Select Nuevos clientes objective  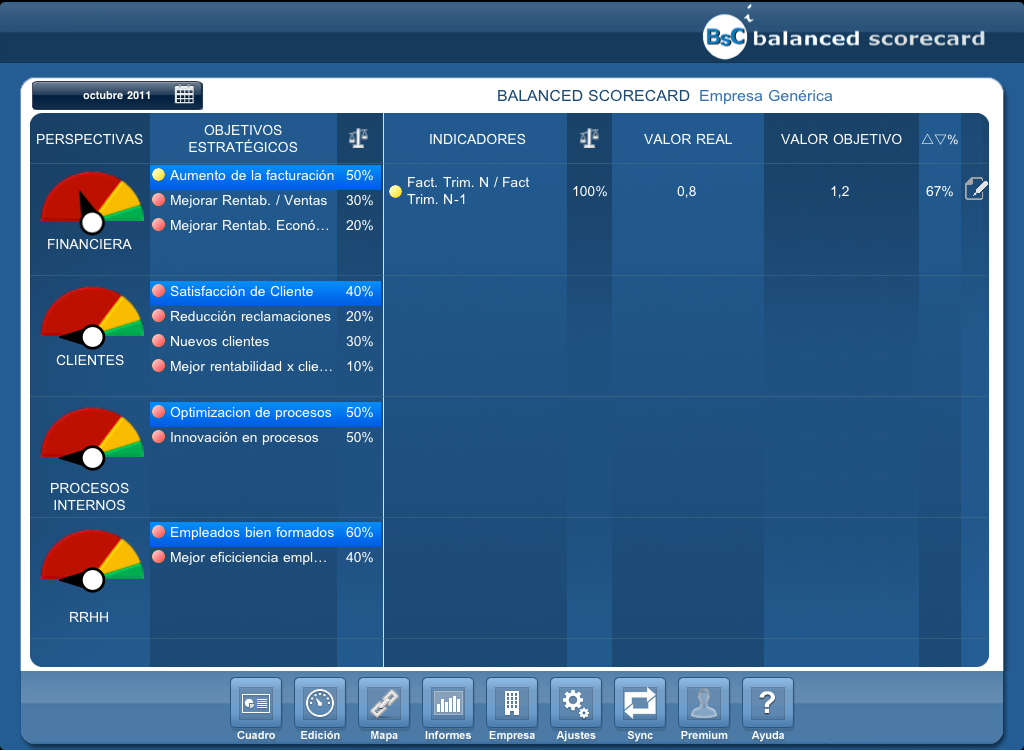(219, 342)
